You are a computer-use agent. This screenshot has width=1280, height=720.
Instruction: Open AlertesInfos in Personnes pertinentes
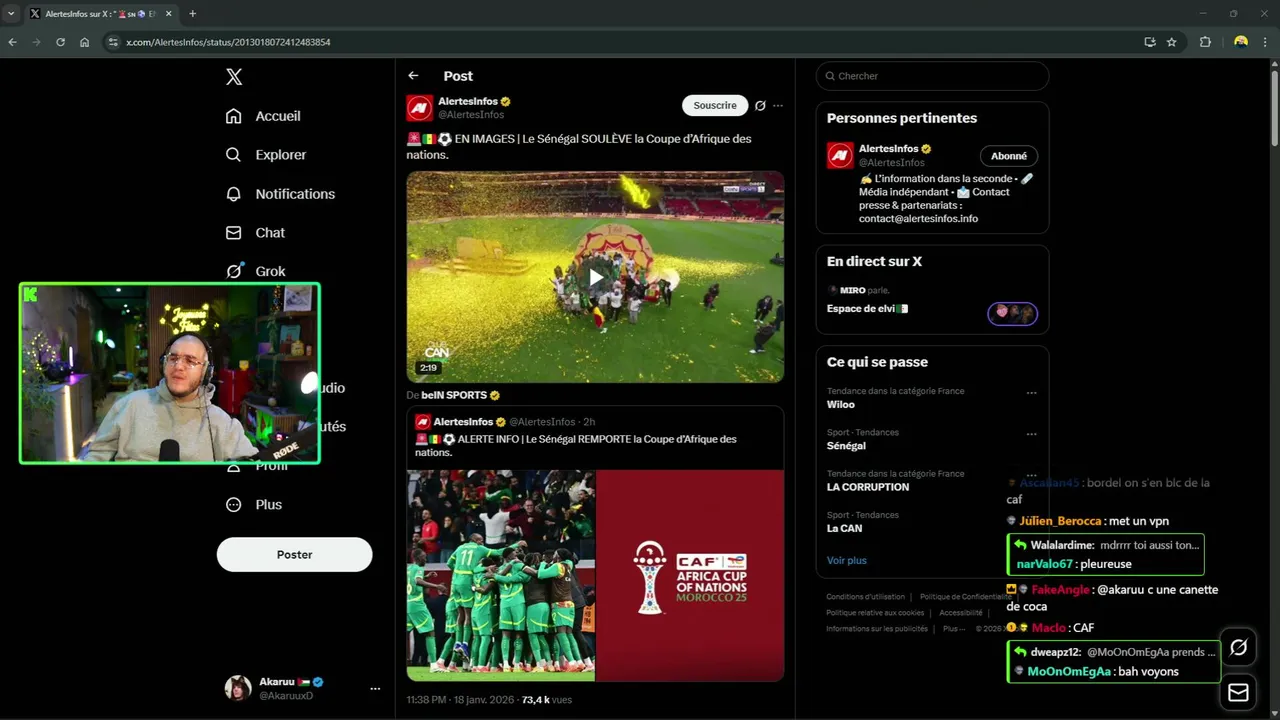point(889,149)
